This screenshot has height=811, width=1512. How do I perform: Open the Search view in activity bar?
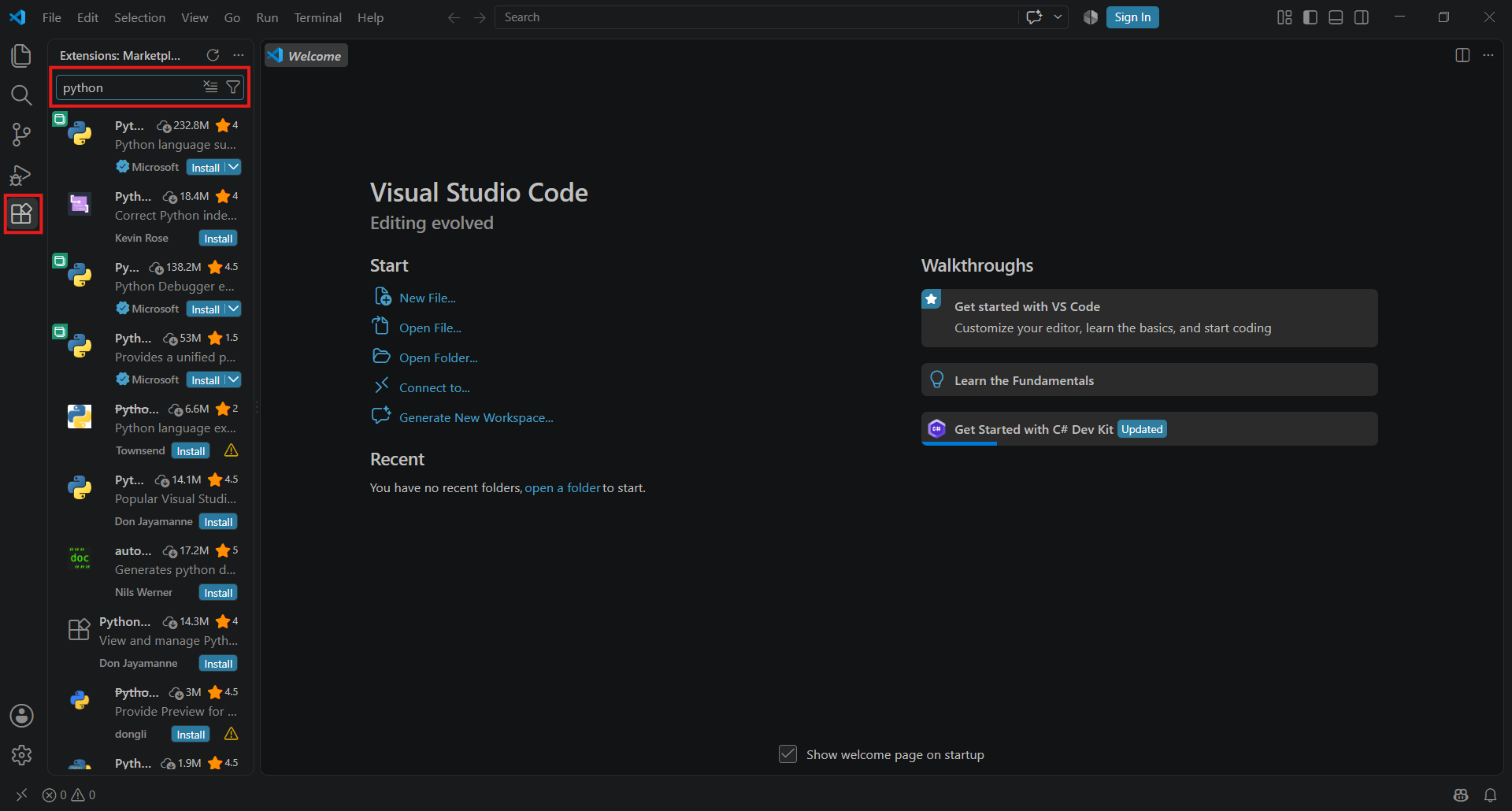click(21, 95)
